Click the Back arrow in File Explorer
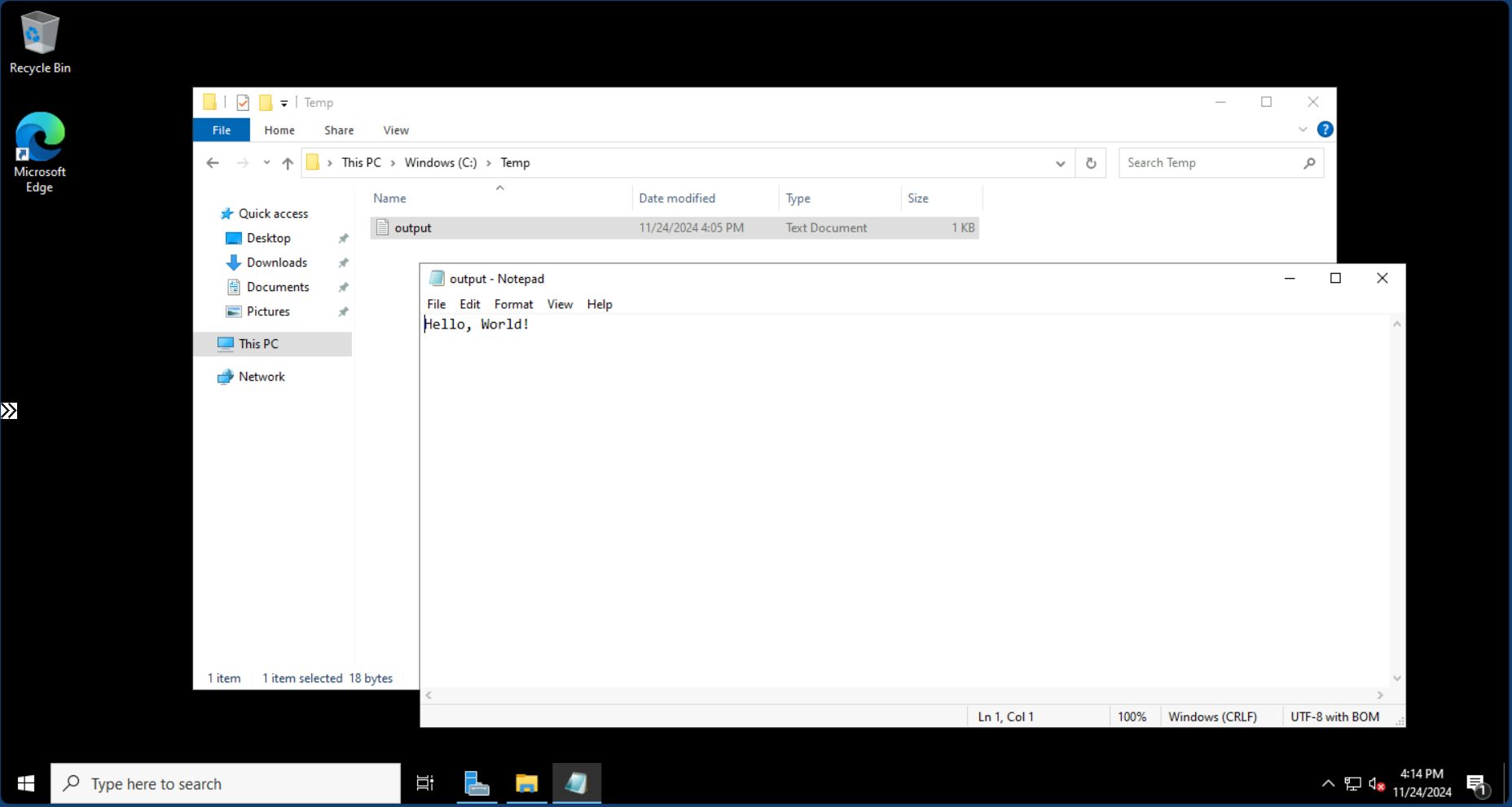 tap(213, 163)
